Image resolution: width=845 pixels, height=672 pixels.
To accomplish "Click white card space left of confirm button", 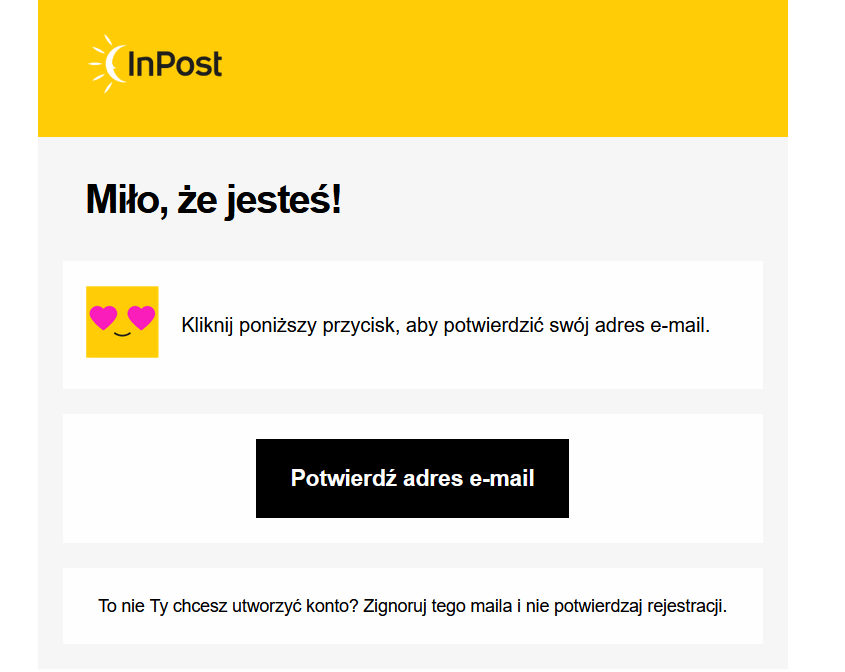I will pyautogui.click(x=158, y=478).
